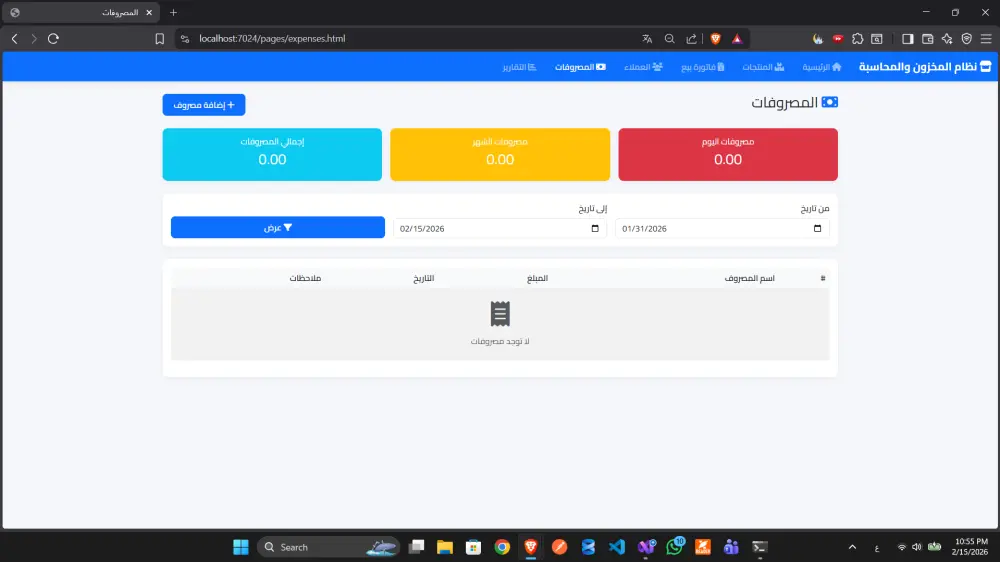Click the browser forward arrow
Screen dimensions: 1000x562
(x=34, y=39)
